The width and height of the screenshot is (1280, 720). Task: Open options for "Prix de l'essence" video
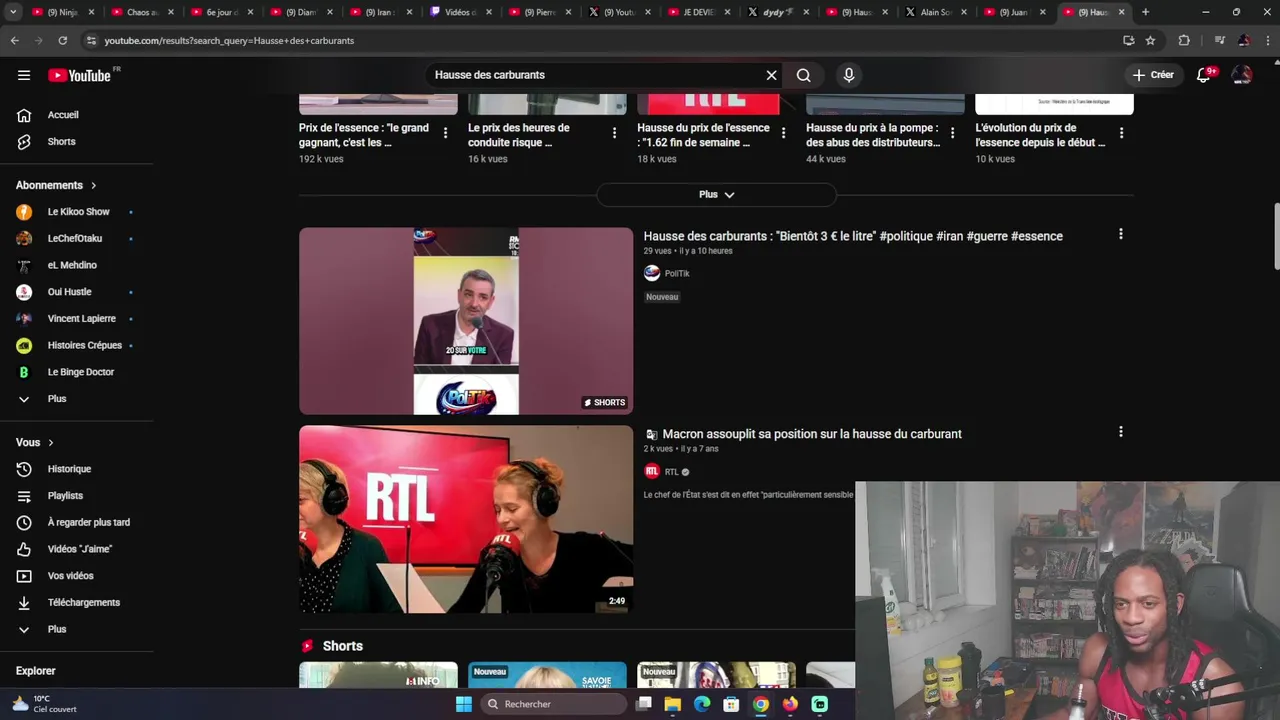[x=445, y=133]
